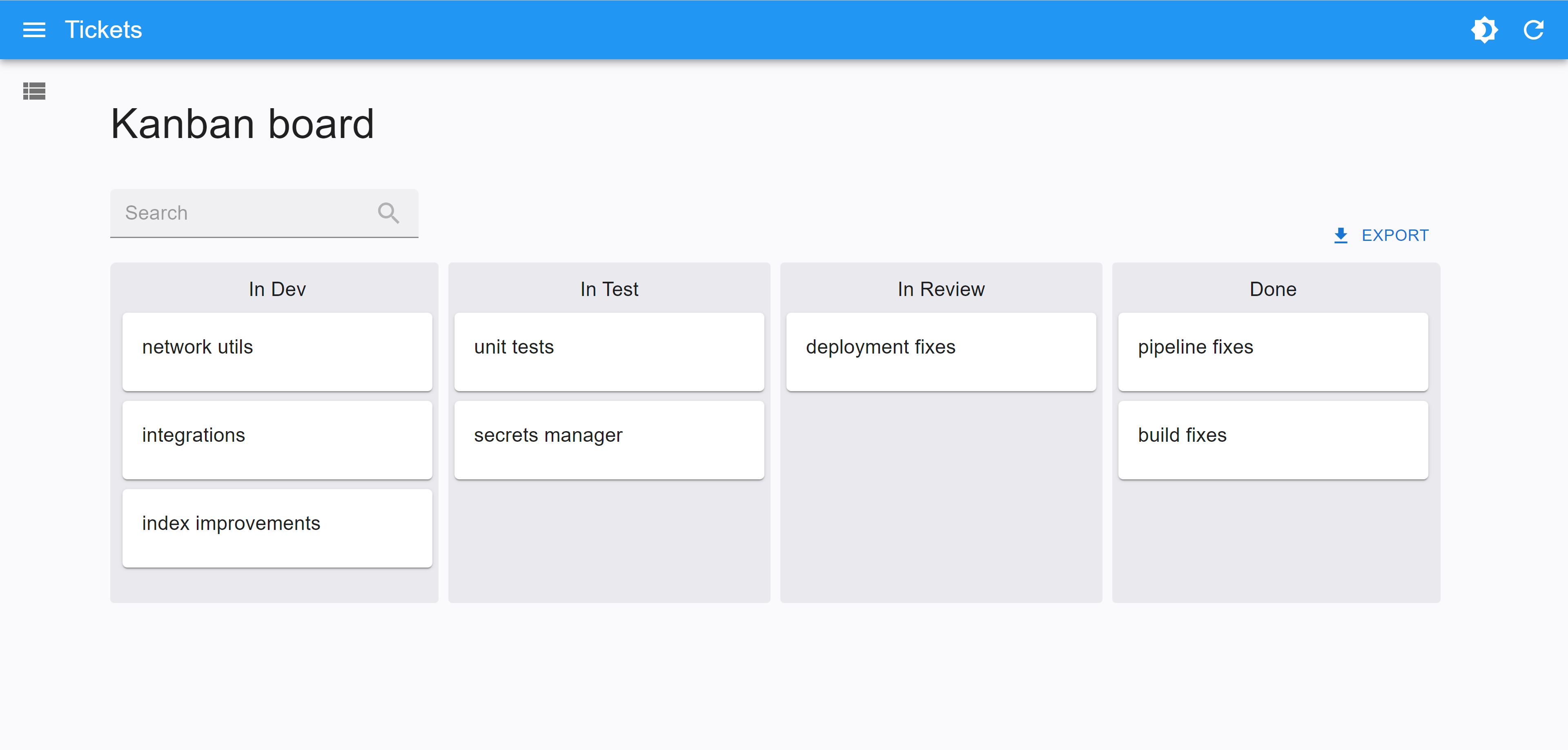Select the secrets manager ticket

(x=609, y=440)
